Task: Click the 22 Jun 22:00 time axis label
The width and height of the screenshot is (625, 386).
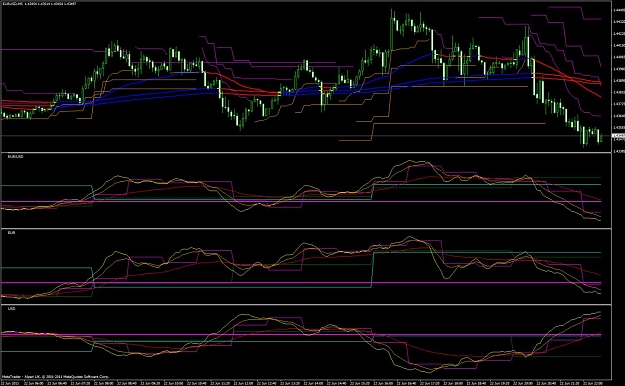Action: pyautogui.click(x=592, y=382)
